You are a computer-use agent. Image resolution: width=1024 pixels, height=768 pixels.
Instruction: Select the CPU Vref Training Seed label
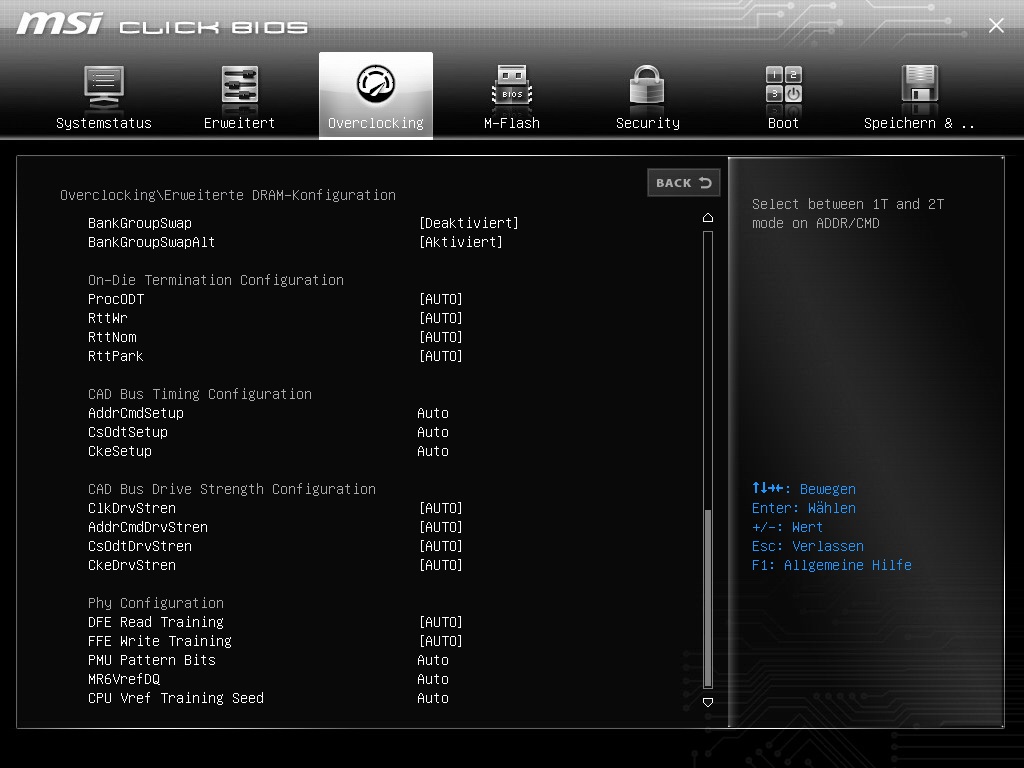176,698
